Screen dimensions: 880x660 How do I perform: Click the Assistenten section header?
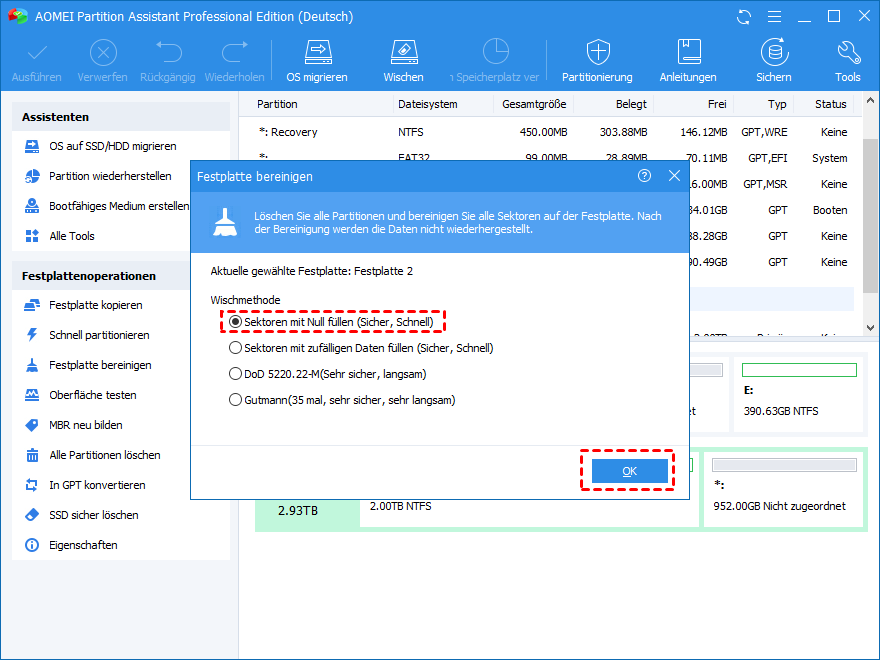click(121, 117)
